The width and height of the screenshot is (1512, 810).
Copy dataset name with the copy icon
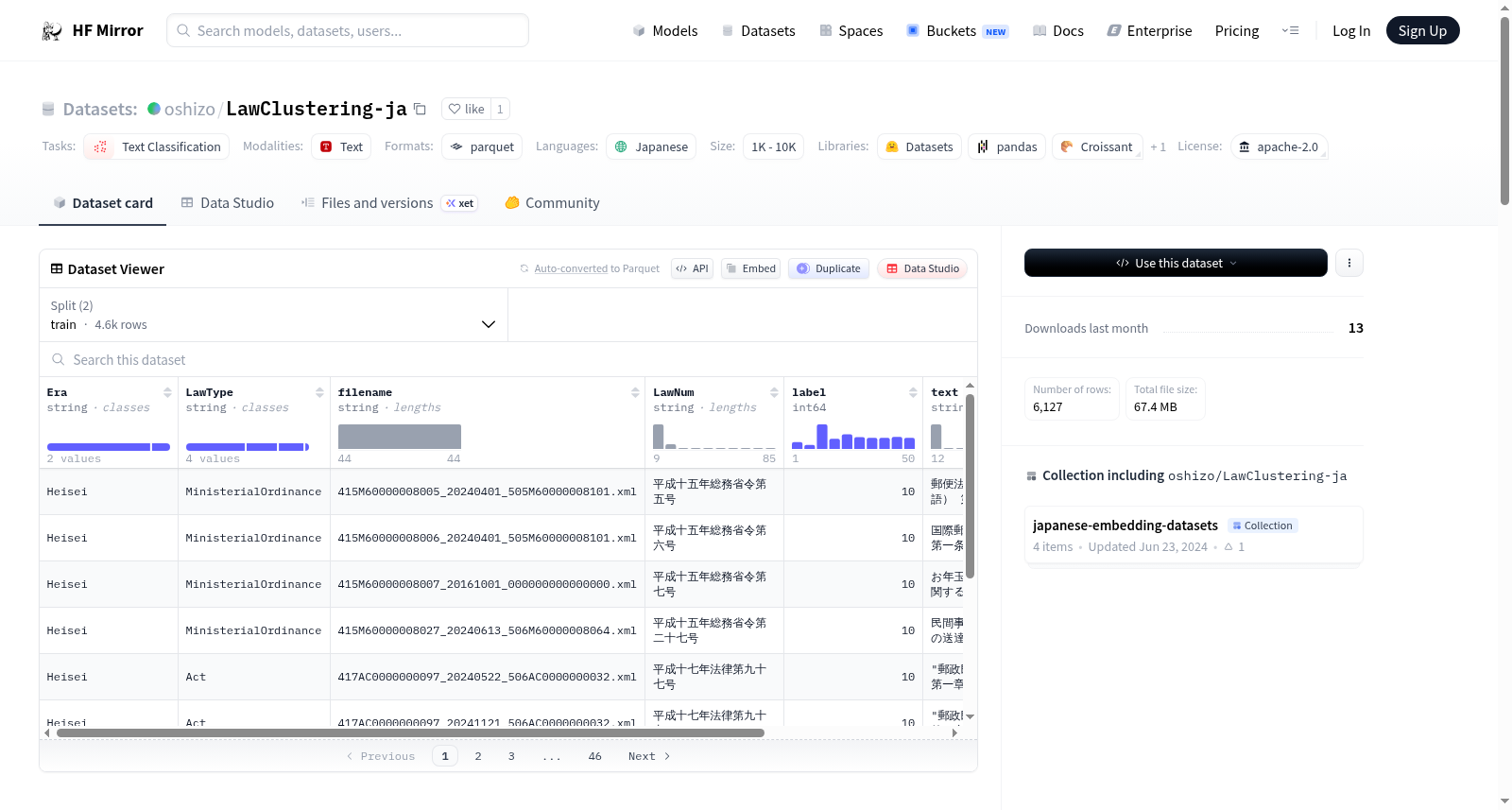click(421, 110)
